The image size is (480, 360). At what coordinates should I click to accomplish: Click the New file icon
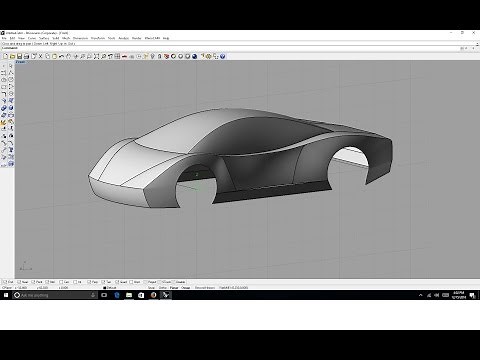coord(5,56)
